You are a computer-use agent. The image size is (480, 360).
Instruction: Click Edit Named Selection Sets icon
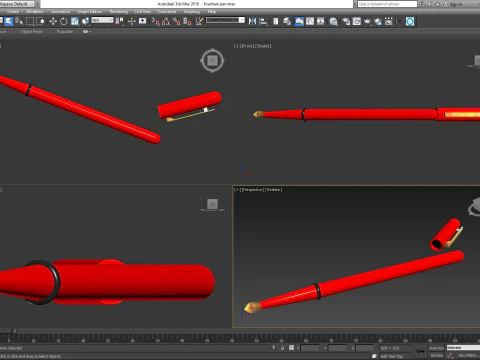pyautogui.click(x=199, y=21)
